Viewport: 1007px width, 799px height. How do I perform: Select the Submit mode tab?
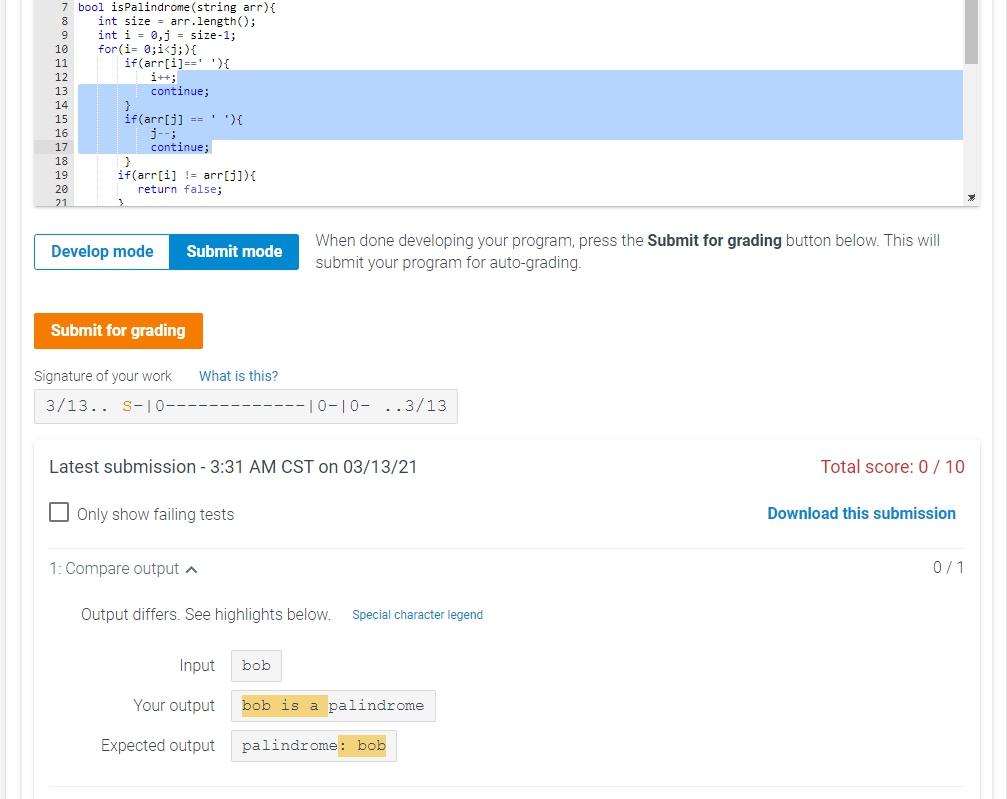233,251
